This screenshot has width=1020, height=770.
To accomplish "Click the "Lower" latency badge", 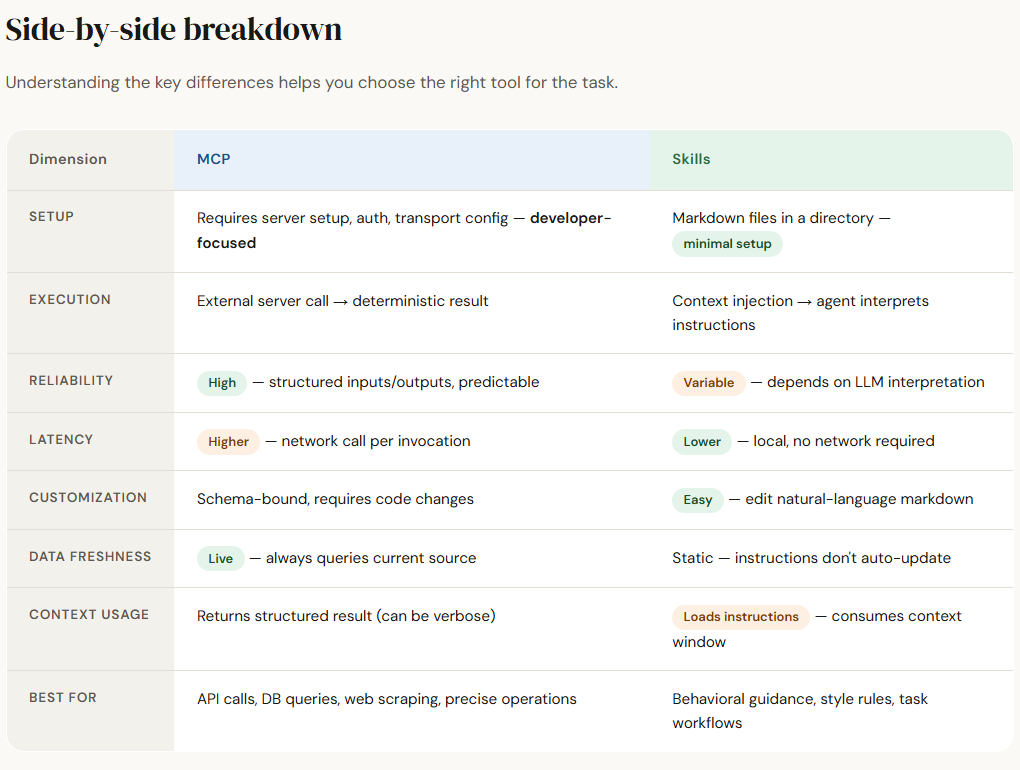I will (x=702, y=442).
